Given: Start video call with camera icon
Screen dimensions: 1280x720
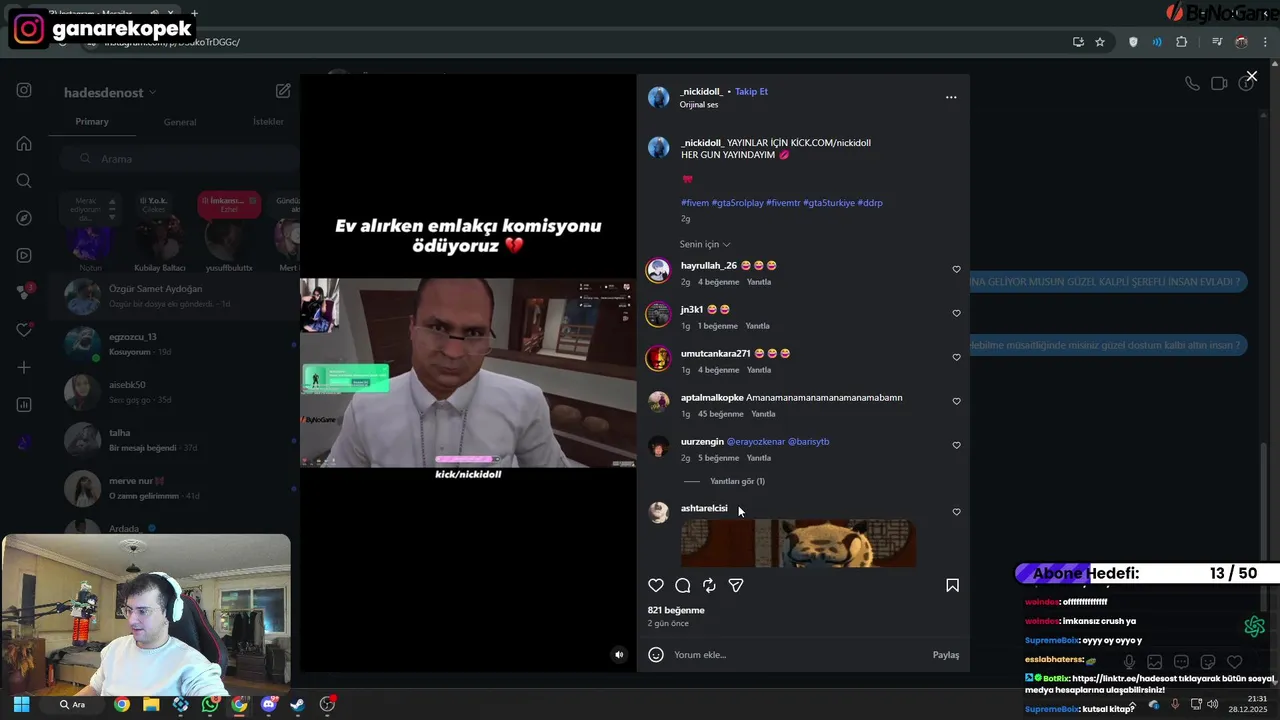Looking at the screenshot, I should click(1219, 84).
